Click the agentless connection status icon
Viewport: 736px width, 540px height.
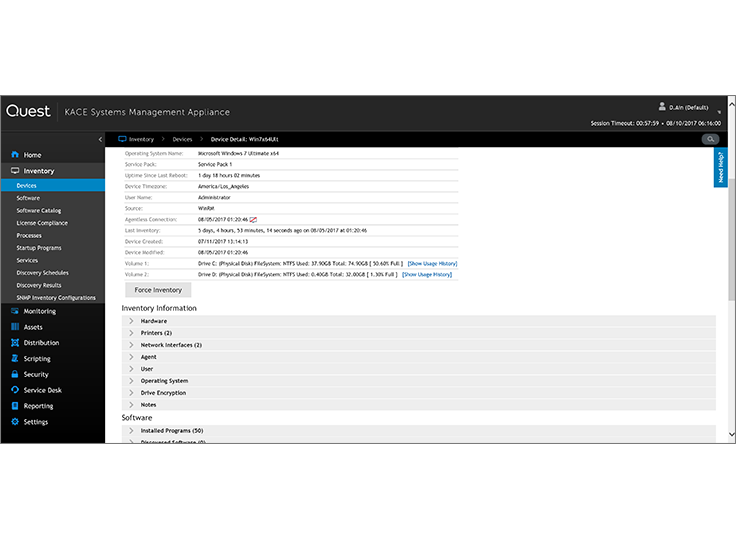pos(253,219)
